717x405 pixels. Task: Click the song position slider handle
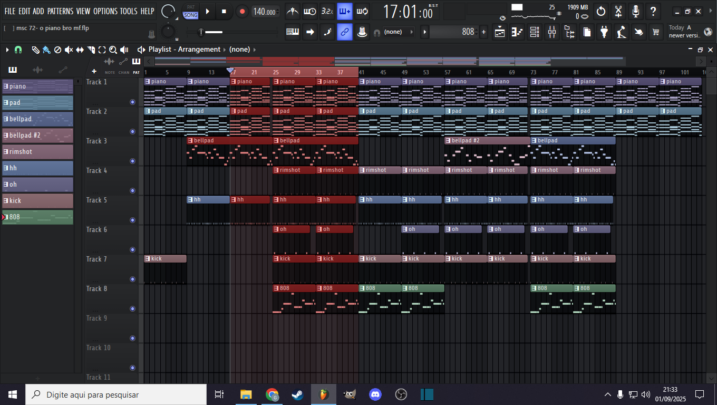coord(201,32)
